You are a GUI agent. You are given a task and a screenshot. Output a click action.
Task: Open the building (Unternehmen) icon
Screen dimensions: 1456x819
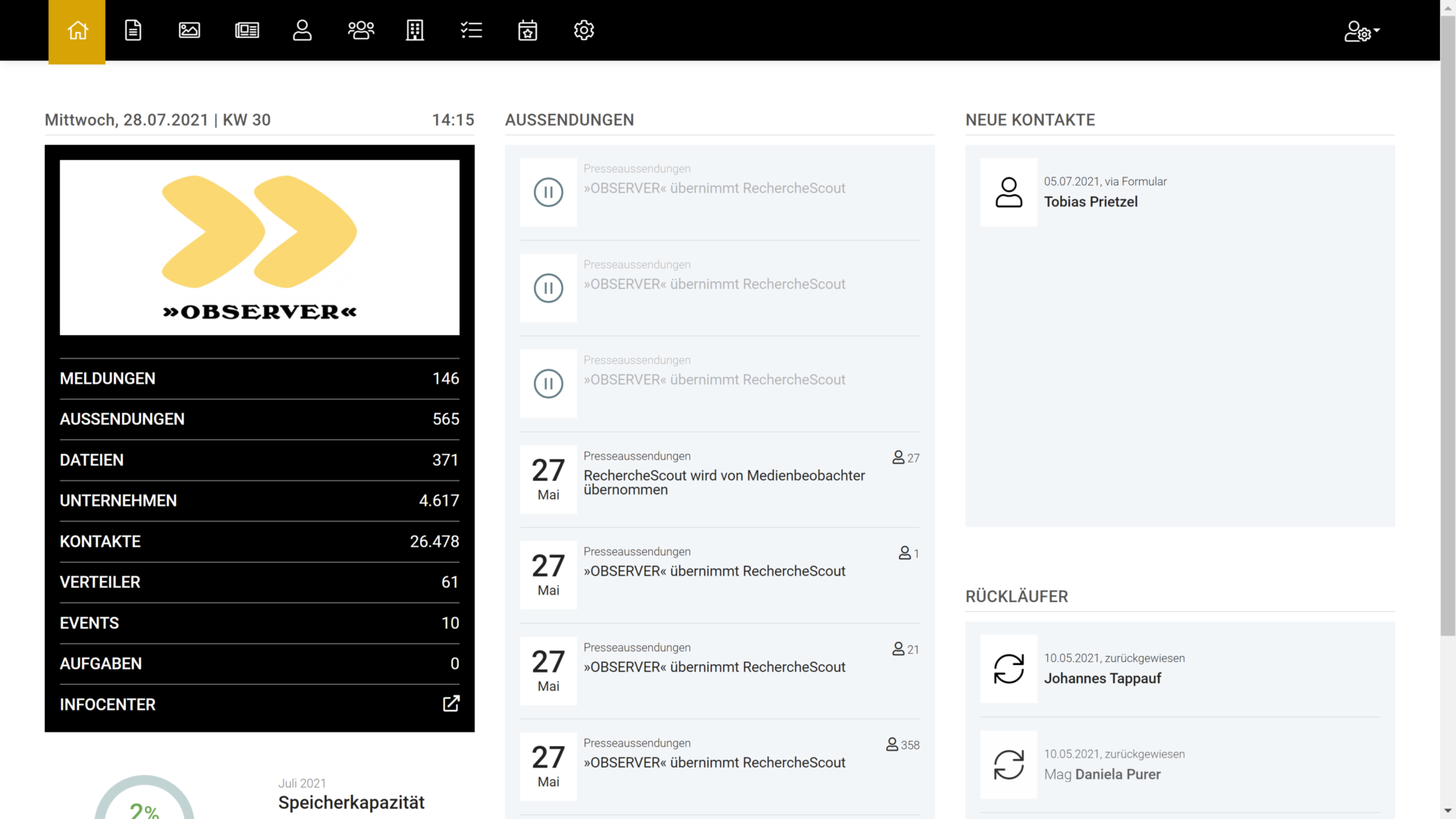tap(415, 30)
